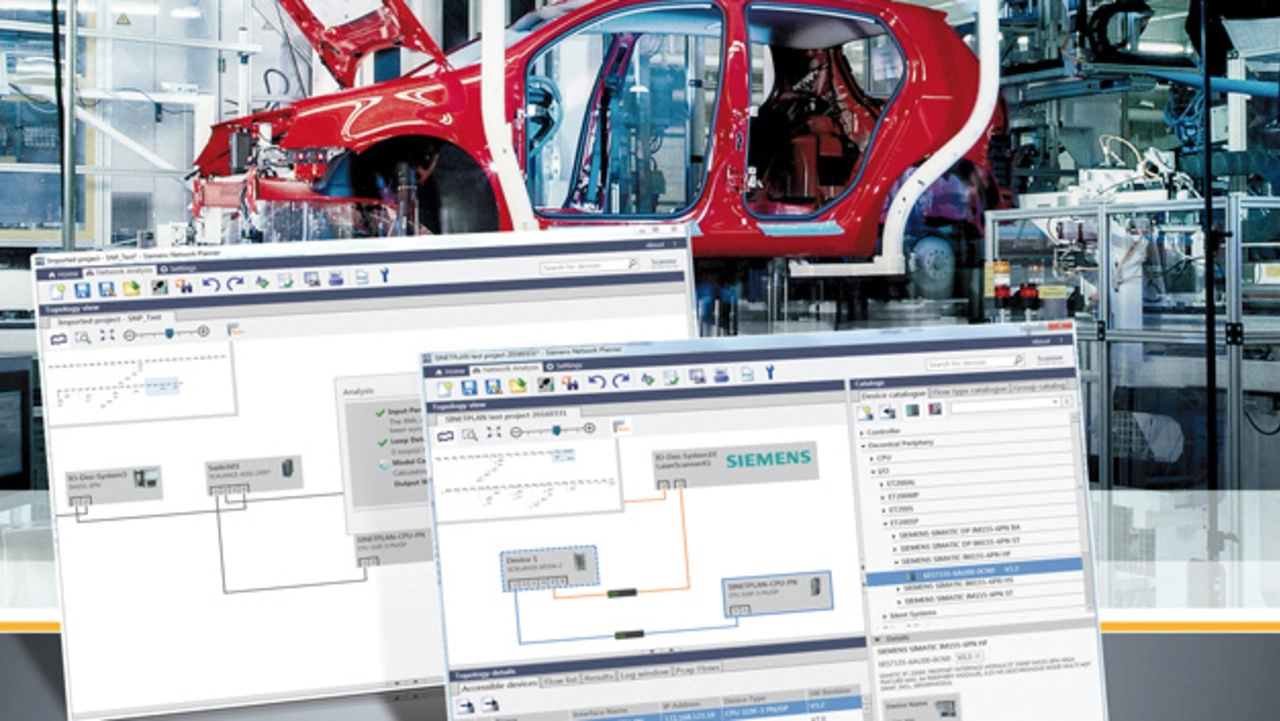Click Undo in the front SINETPLAN project toolbar
This screenshot has height=721, width=1280.
pyautogui.click(x=596, y=380)
